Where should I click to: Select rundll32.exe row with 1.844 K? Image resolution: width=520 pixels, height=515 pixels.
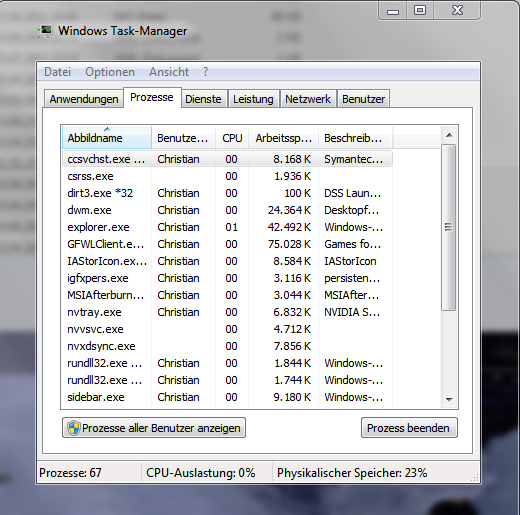click(227, 363)
